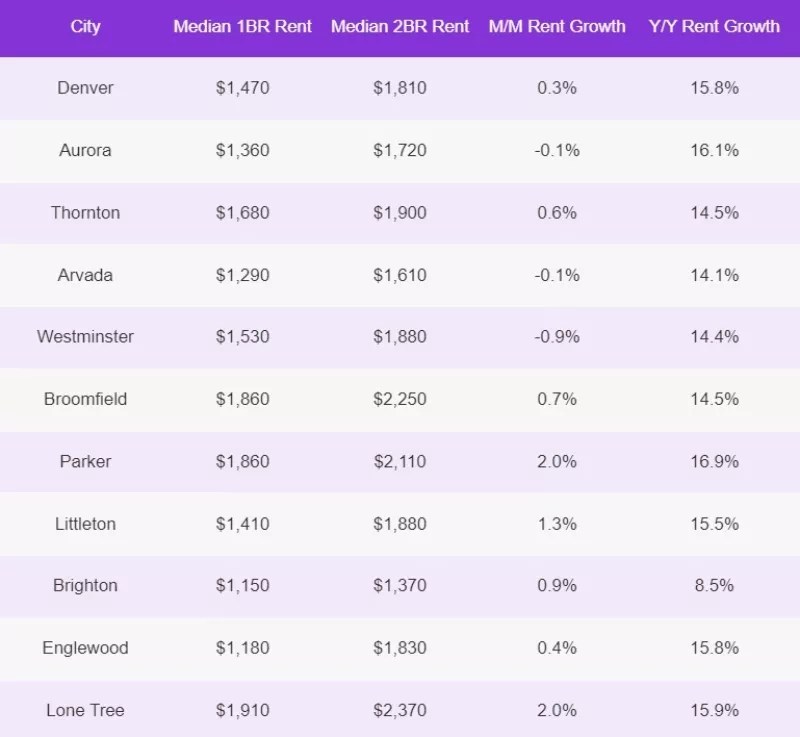Select the Aurora row name
Image resolution: width=800 pixels, height=737 pixels.
click(86, 150)
